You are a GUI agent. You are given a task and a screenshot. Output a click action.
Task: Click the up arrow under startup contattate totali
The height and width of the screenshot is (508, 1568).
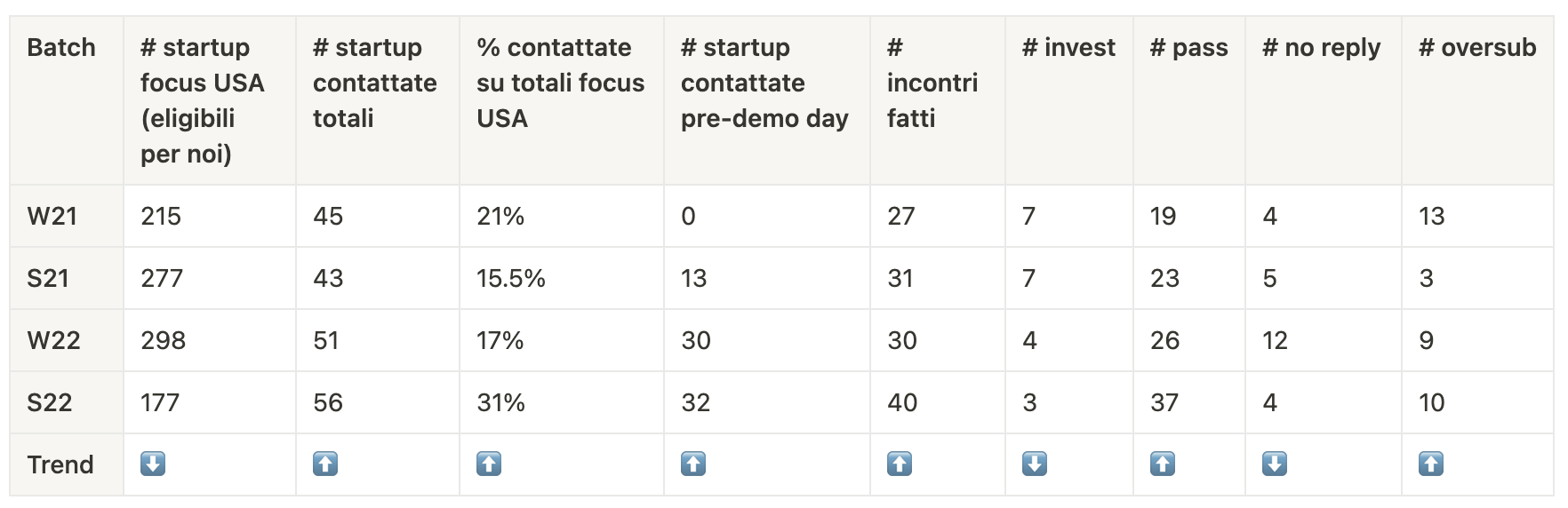pyautogui.click(x=325, y=464)
